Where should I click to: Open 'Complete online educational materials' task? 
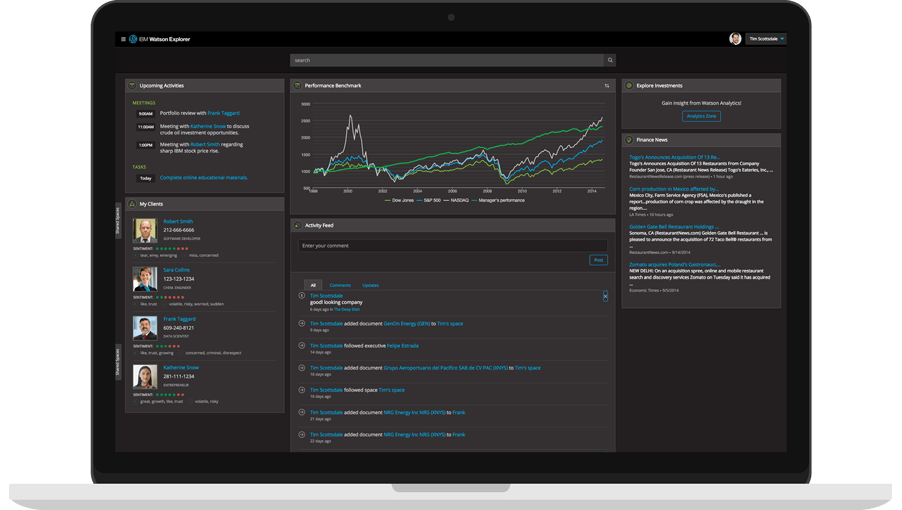point(204,178)
